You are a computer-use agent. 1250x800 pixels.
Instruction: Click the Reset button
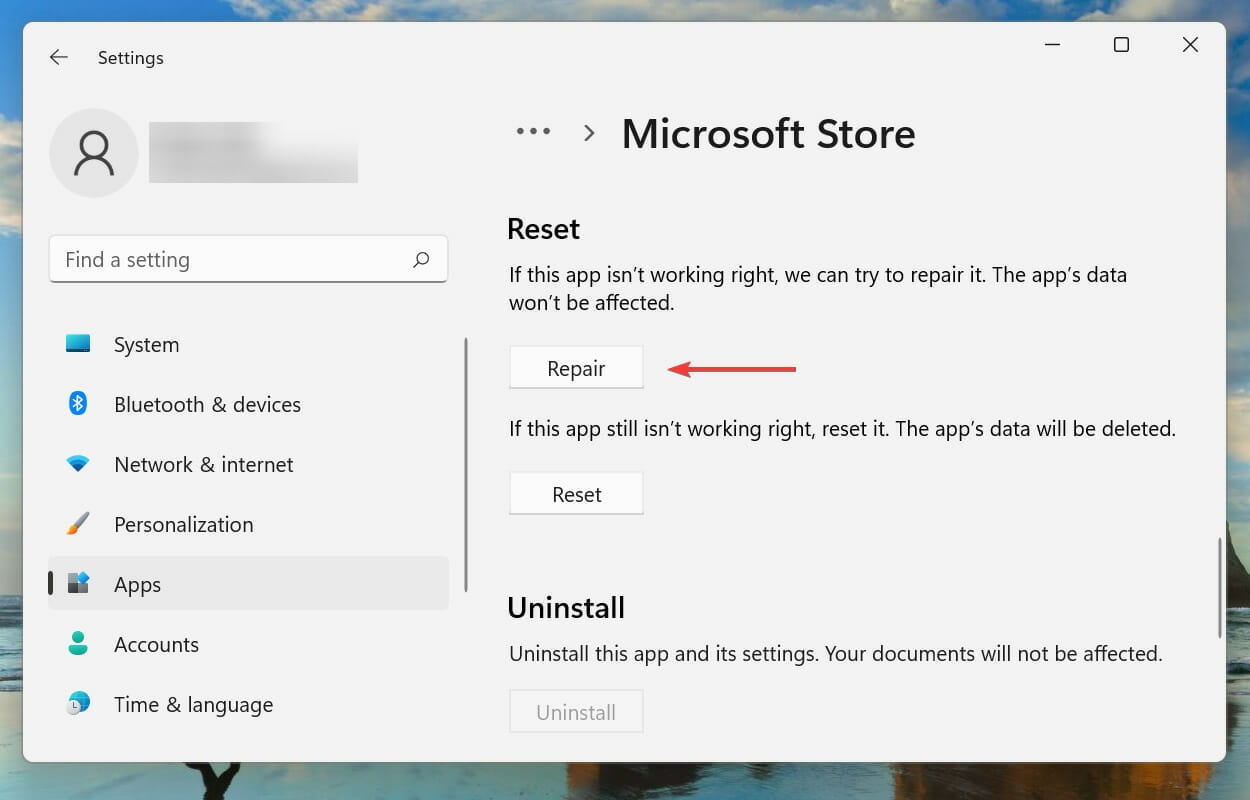tap(576, 494)
